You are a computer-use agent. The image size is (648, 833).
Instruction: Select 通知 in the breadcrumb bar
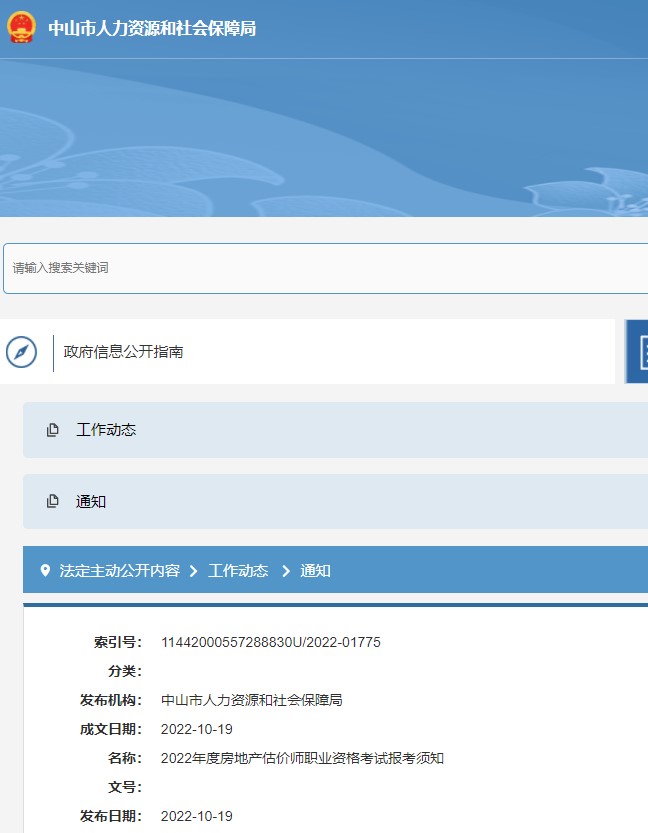coord(315,571)
